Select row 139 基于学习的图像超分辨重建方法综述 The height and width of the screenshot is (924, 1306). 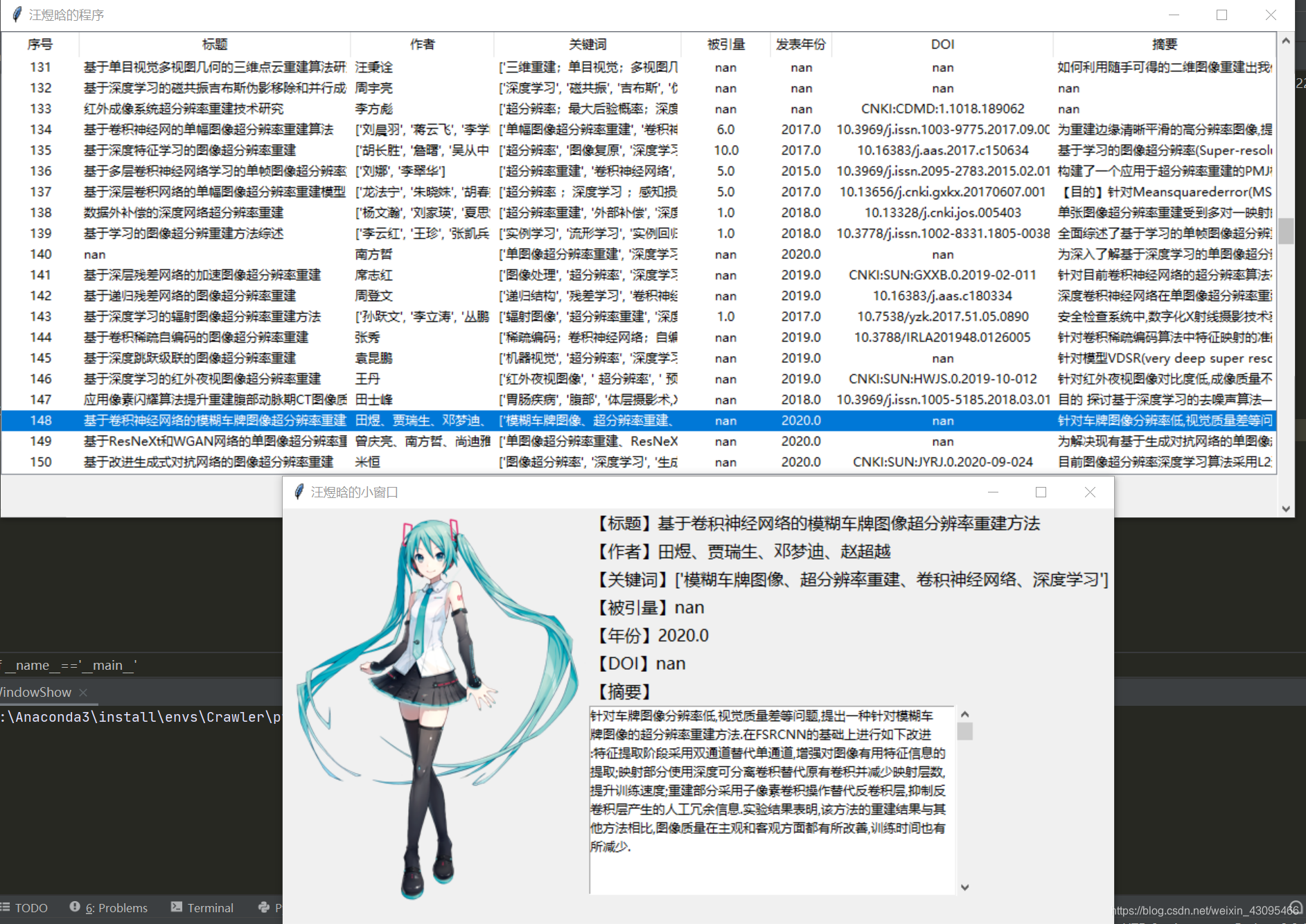[637, 233]
